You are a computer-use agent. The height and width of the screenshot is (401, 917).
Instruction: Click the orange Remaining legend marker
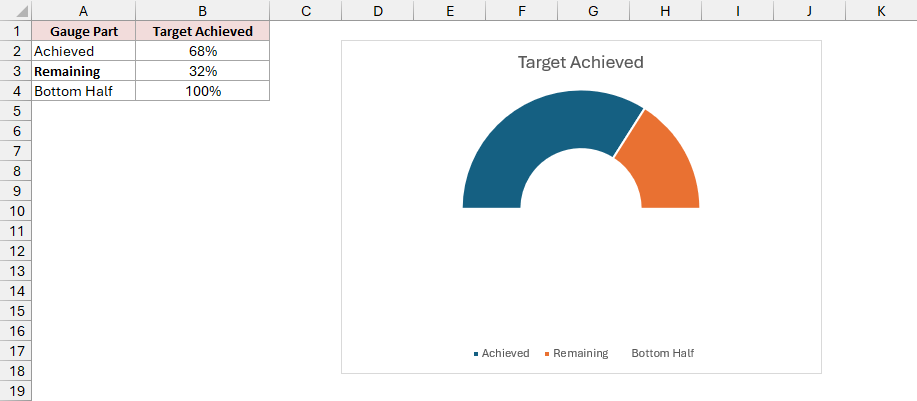coord(547,354)
